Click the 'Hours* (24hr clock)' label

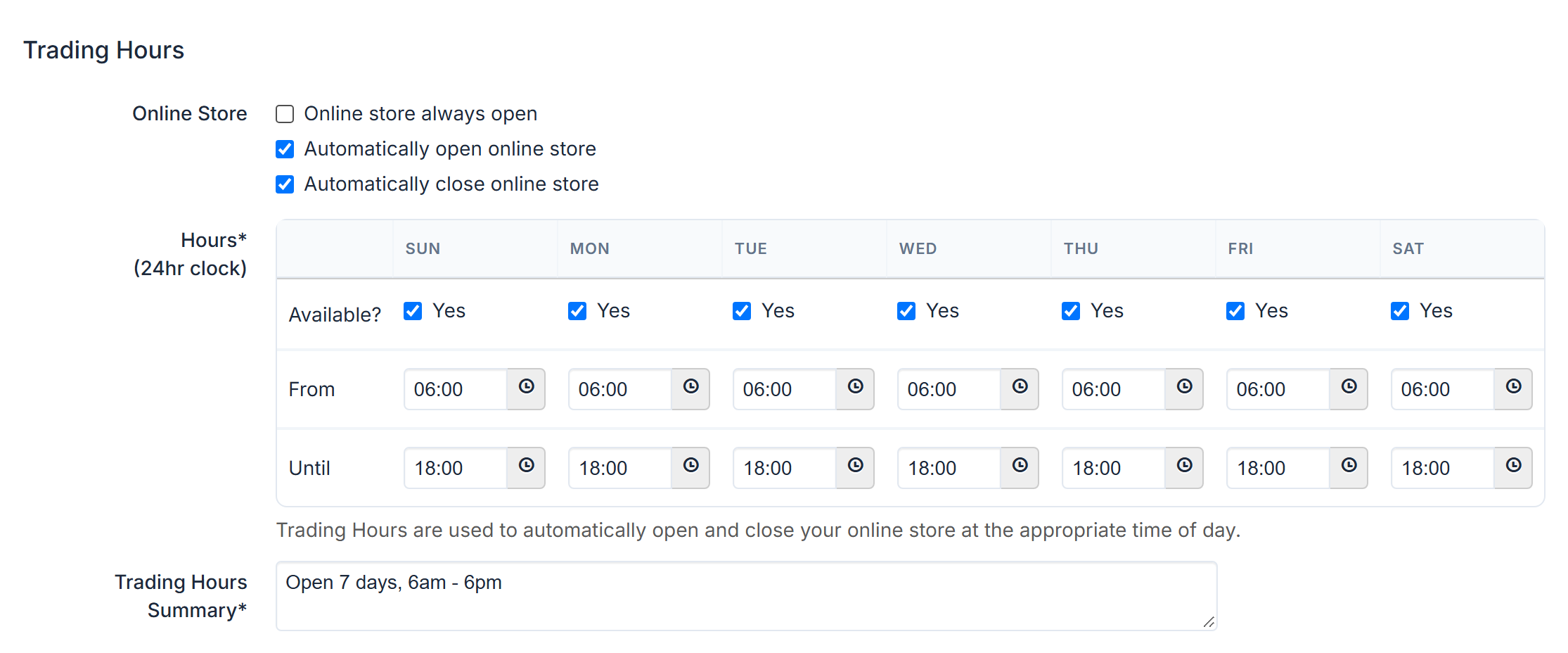[191, 254]
